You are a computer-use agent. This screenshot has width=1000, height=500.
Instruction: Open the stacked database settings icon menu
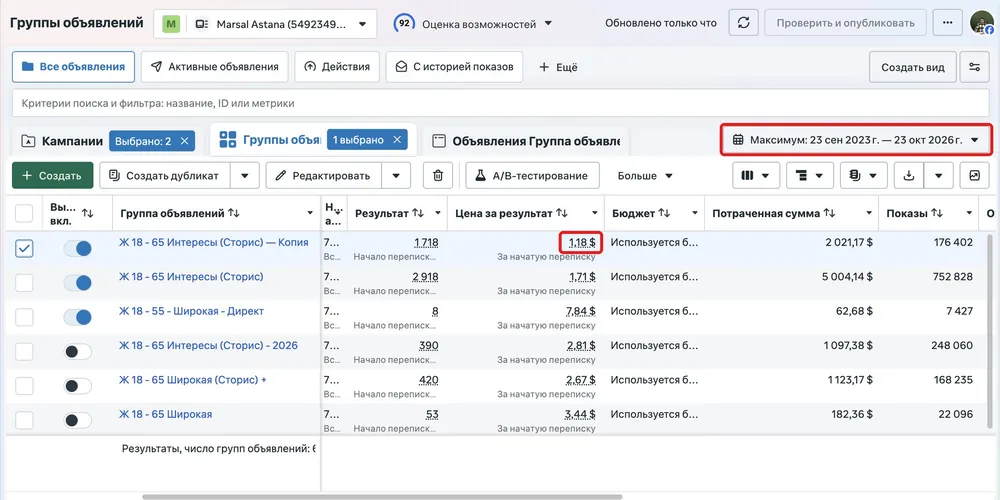click(864, 175)
